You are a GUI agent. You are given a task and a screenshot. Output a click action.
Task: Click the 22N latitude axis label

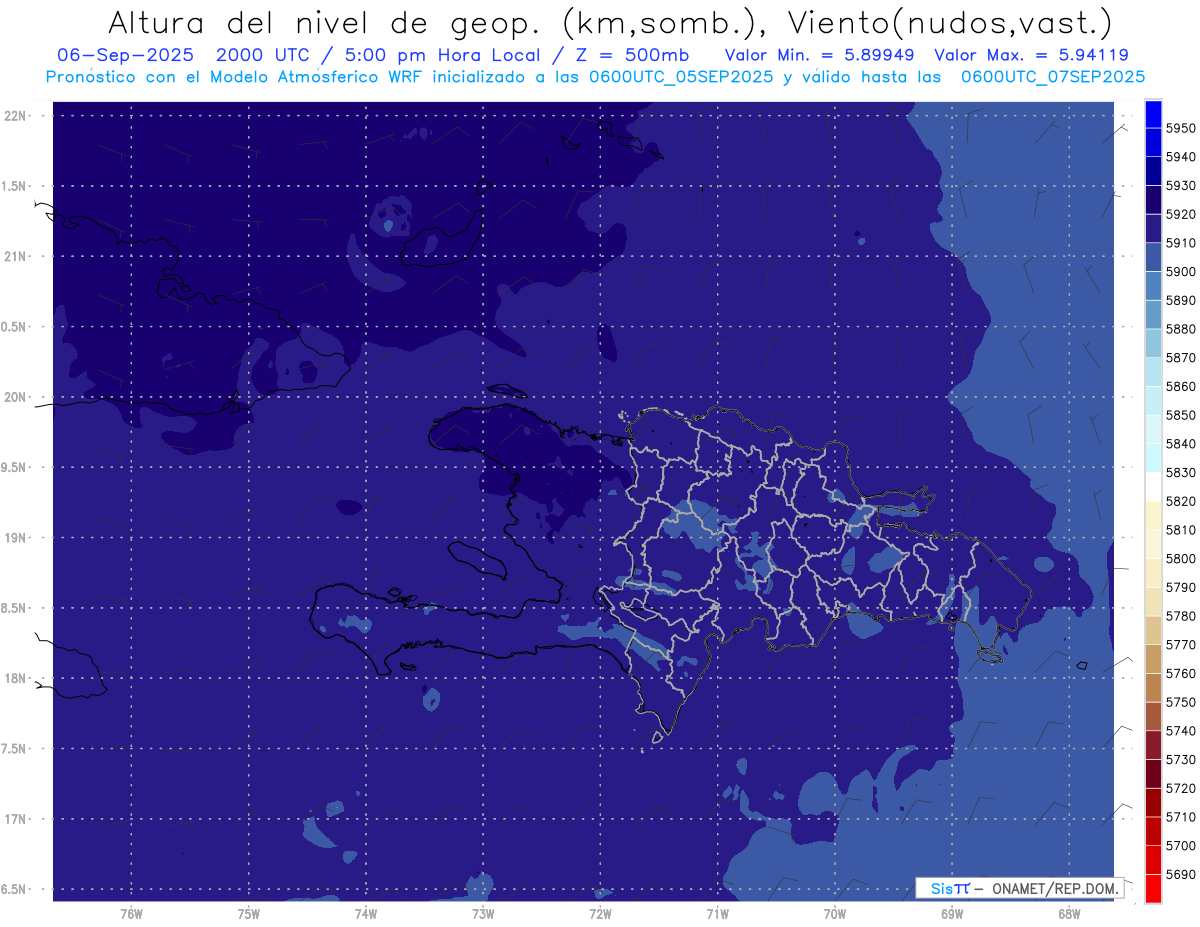coord(15,115)
